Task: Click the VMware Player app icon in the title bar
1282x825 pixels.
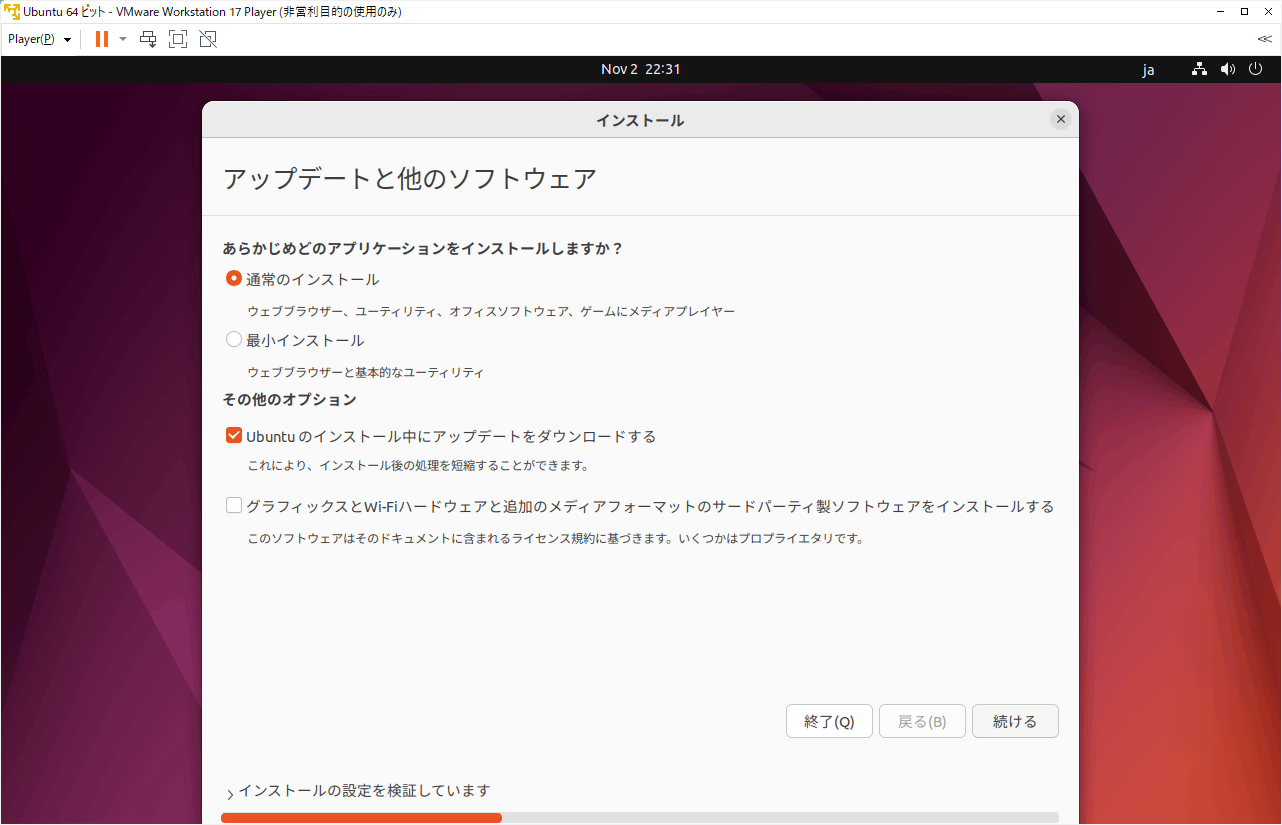Action: coord(12,11)
